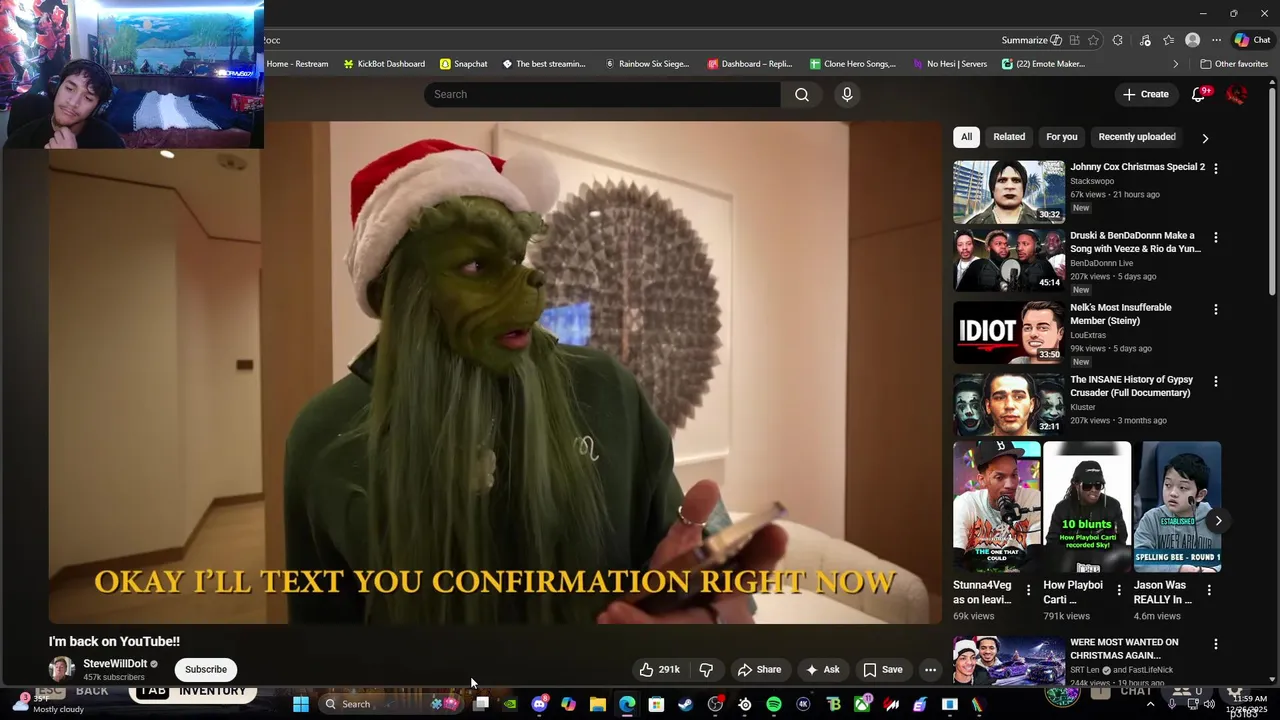The width and height of the screenshot is (1280, 720).
Task: Click the Windows Start button
Action: point(301,704)
